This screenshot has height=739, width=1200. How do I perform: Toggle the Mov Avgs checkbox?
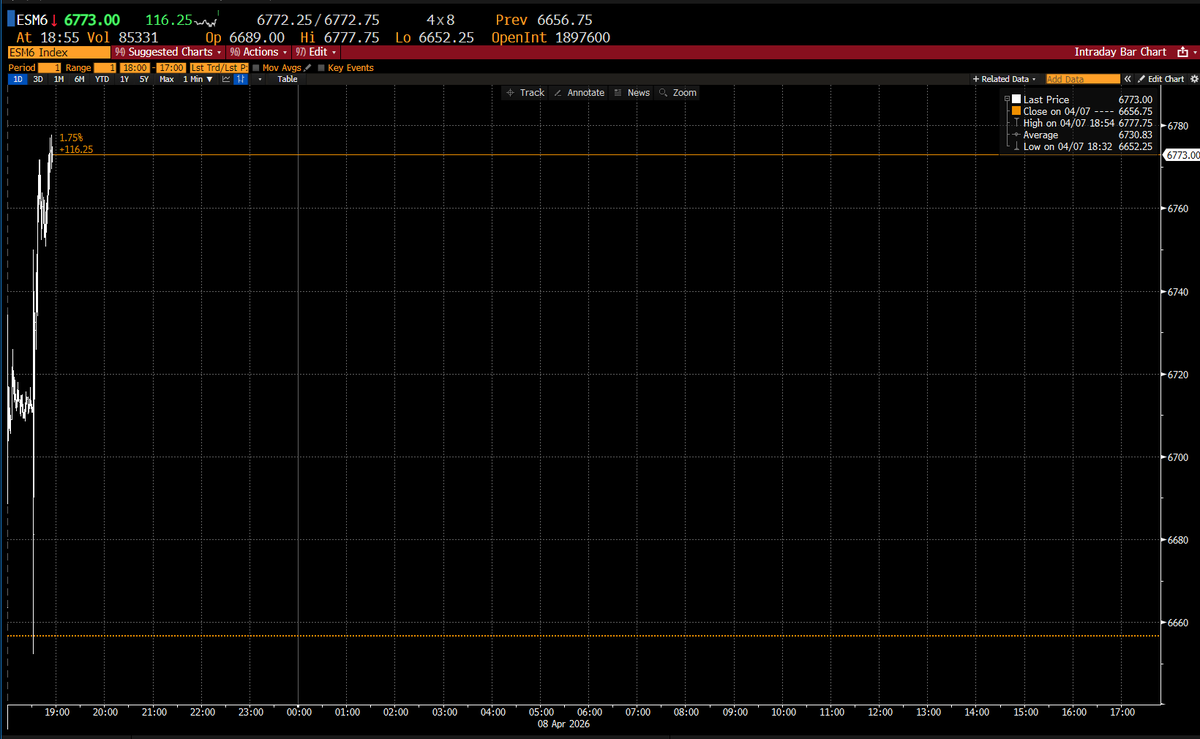tap(256, 68)
